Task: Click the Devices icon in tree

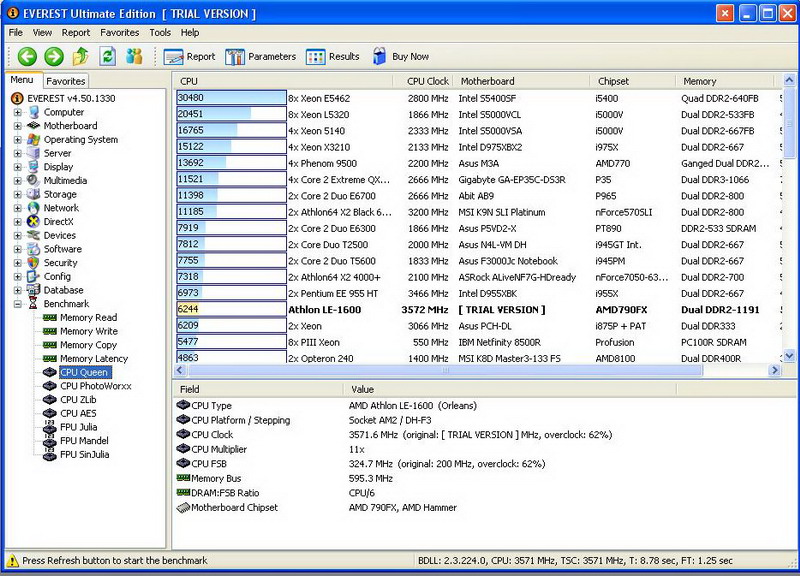Action: 34,235
